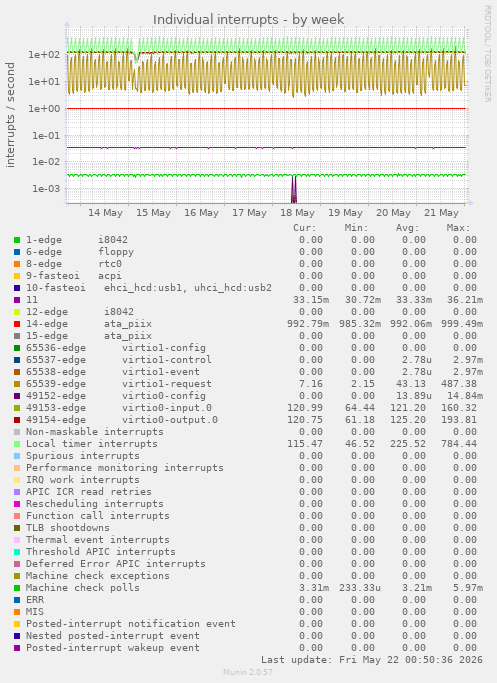Click the Last update timestamp text
The image size is (497, 683).
pos(372,660)
